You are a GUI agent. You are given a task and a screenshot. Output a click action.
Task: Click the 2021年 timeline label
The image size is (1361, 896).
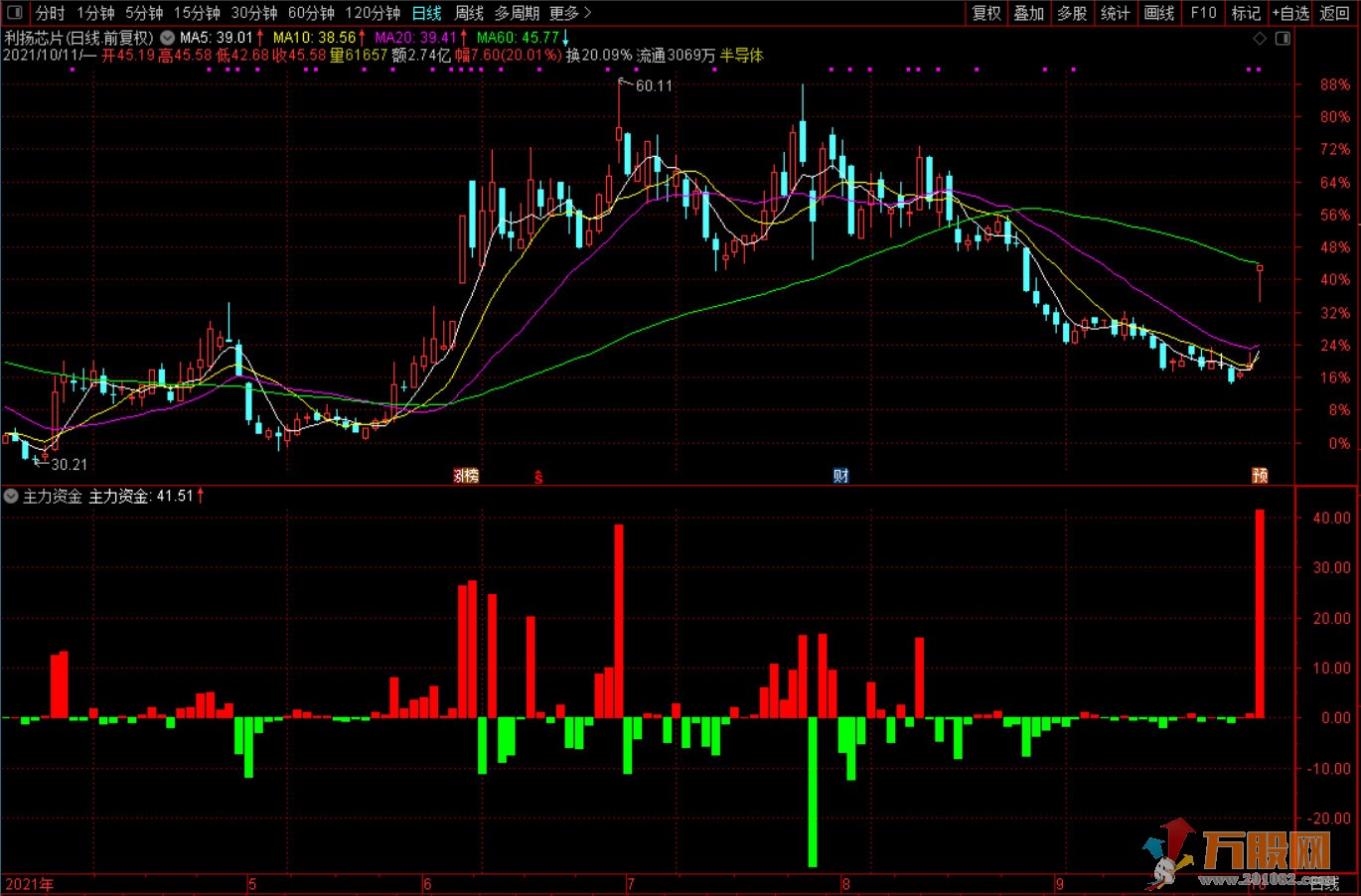[x=29, y=884]
